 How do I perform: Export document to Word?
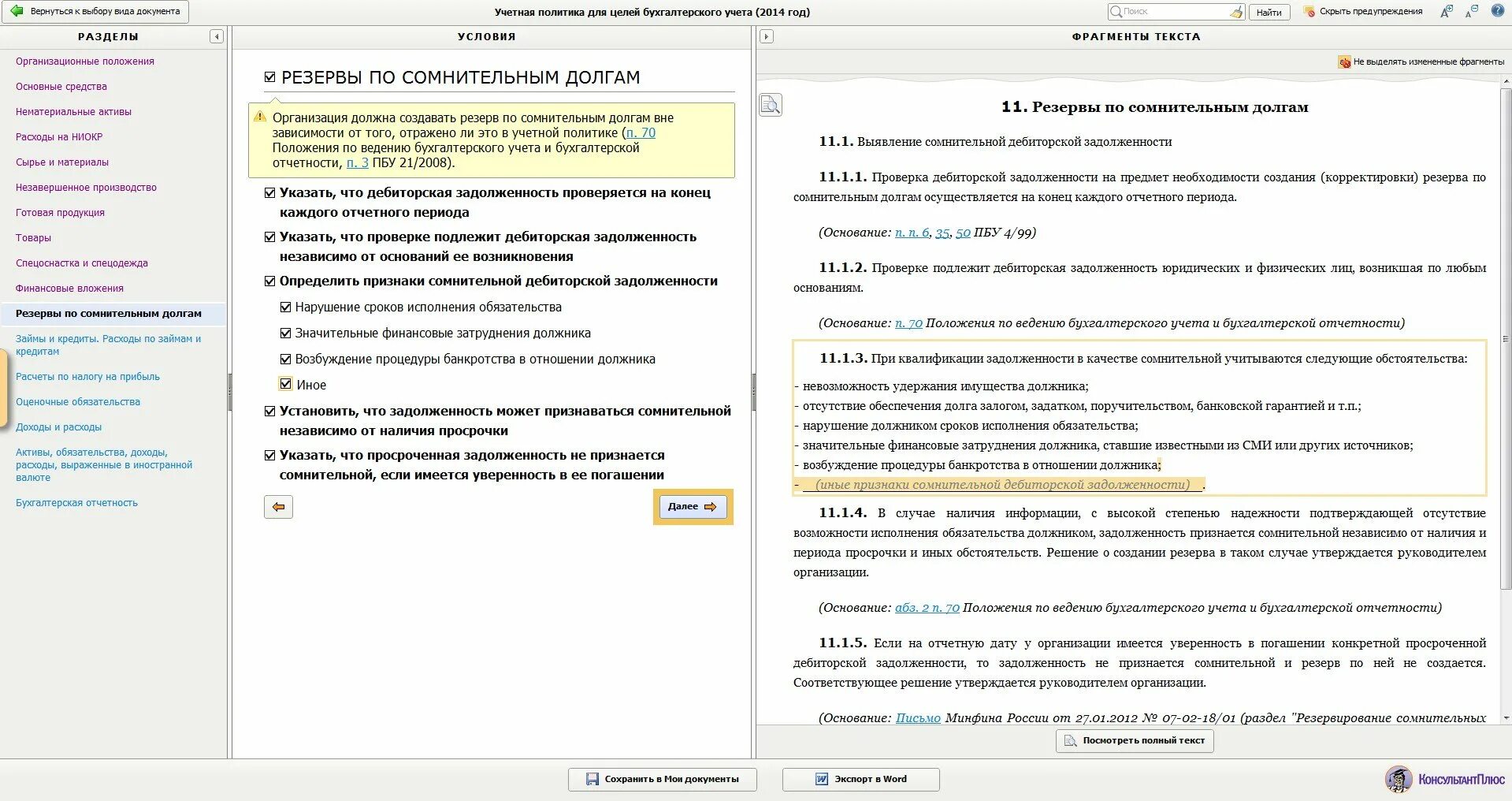coord(861,779)
